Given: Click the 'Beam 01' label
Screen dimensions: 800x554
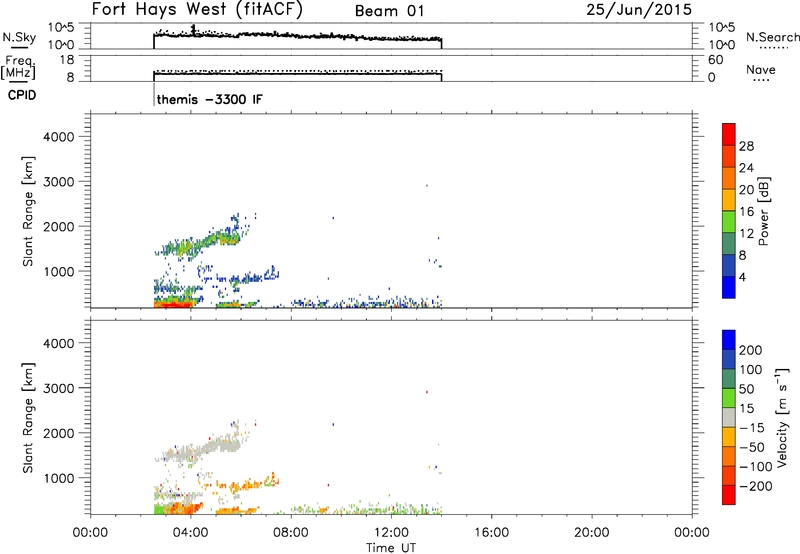Looking at the screenshot, I should [389, 11].
